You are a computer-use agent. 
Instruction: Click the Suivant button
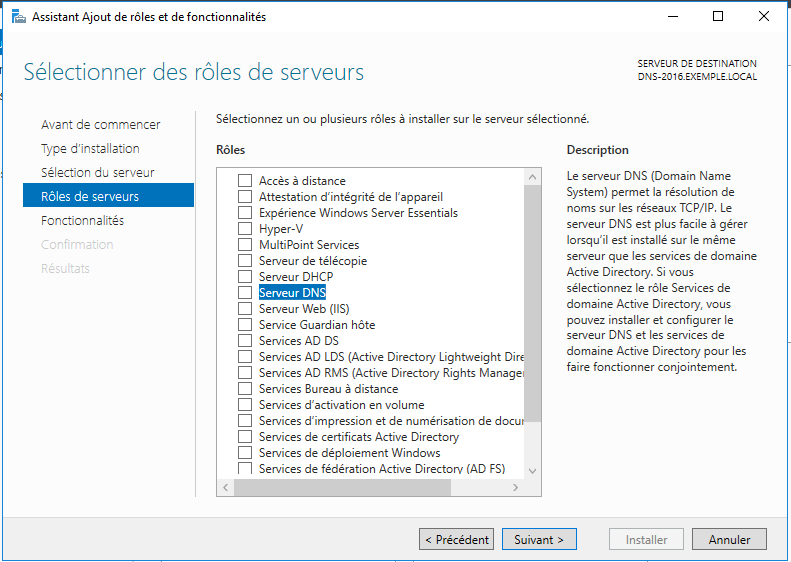[x=539, y=539]
